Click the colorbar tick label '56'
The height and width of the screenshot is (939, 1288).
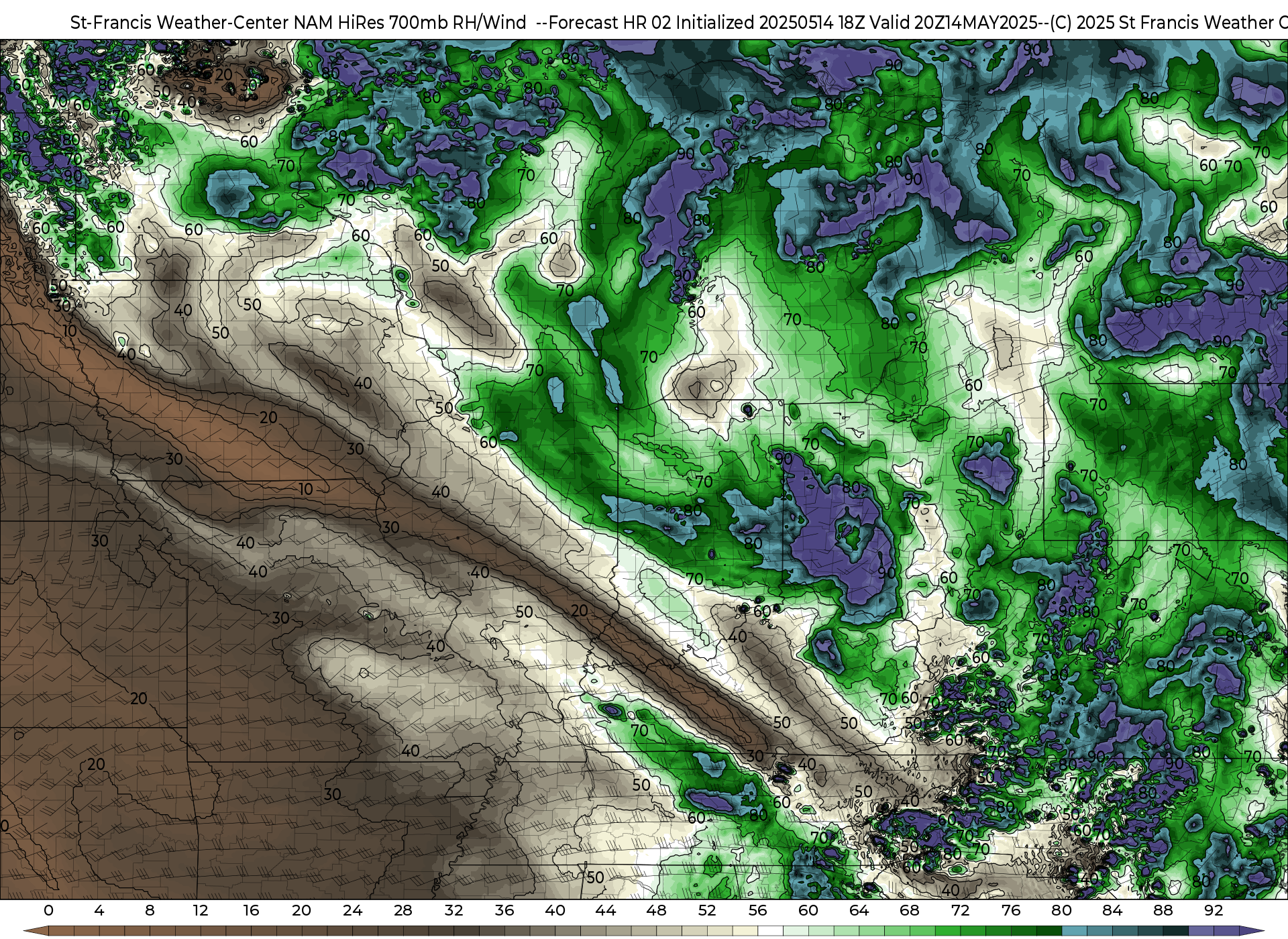coord(757,910)
